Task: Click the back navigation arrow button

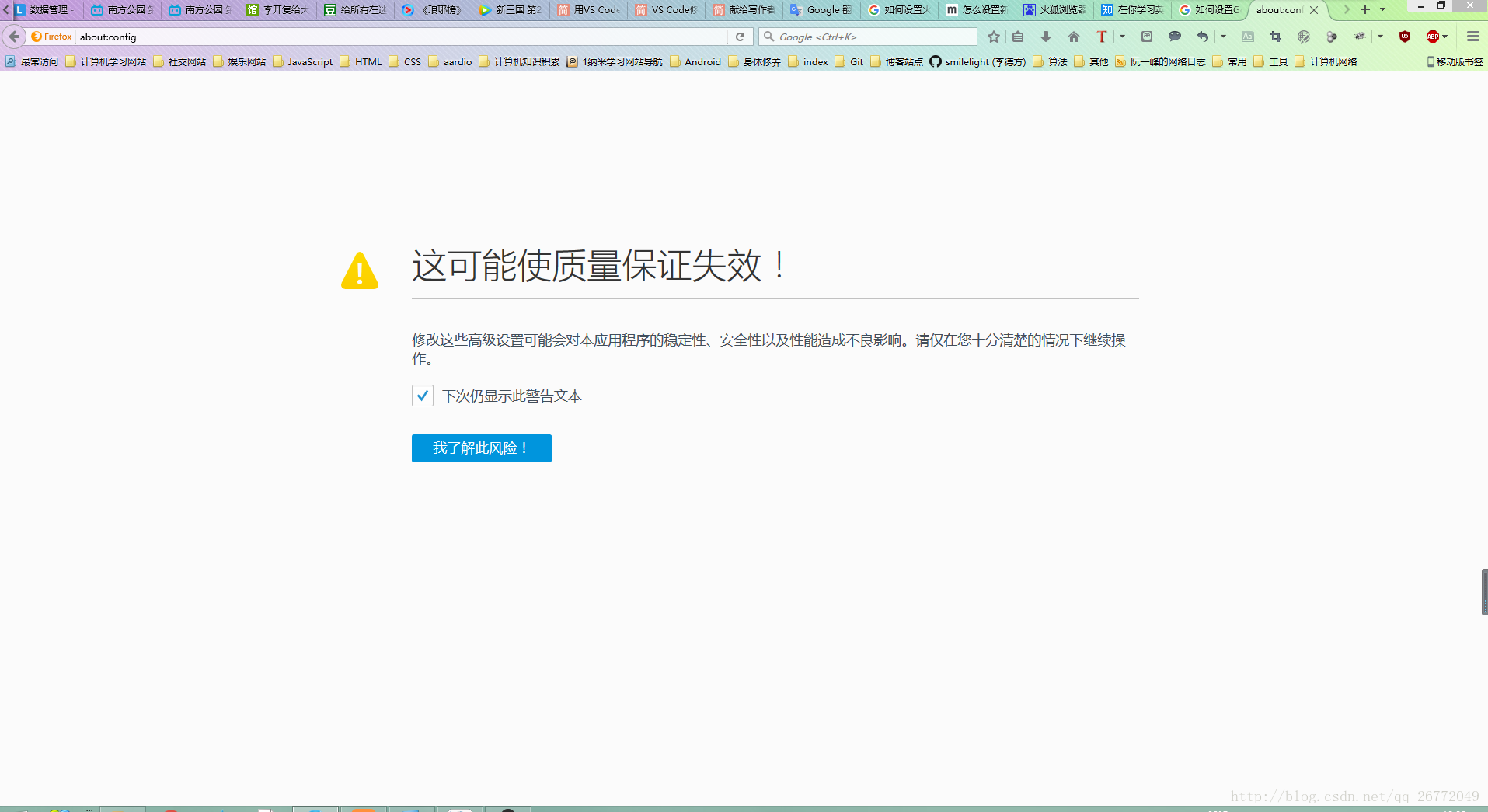Action: [x=14, y=37]
